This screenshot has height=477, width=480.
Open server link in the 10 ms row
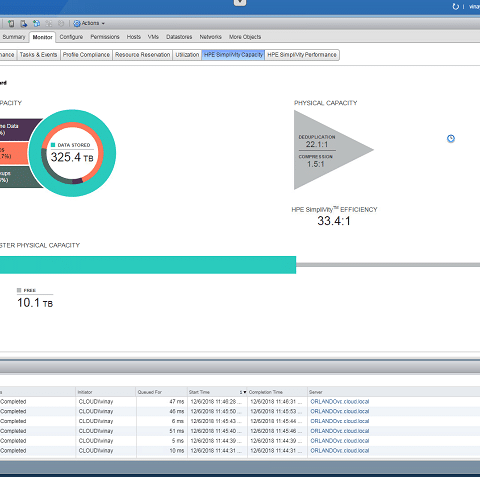(340, 451)
